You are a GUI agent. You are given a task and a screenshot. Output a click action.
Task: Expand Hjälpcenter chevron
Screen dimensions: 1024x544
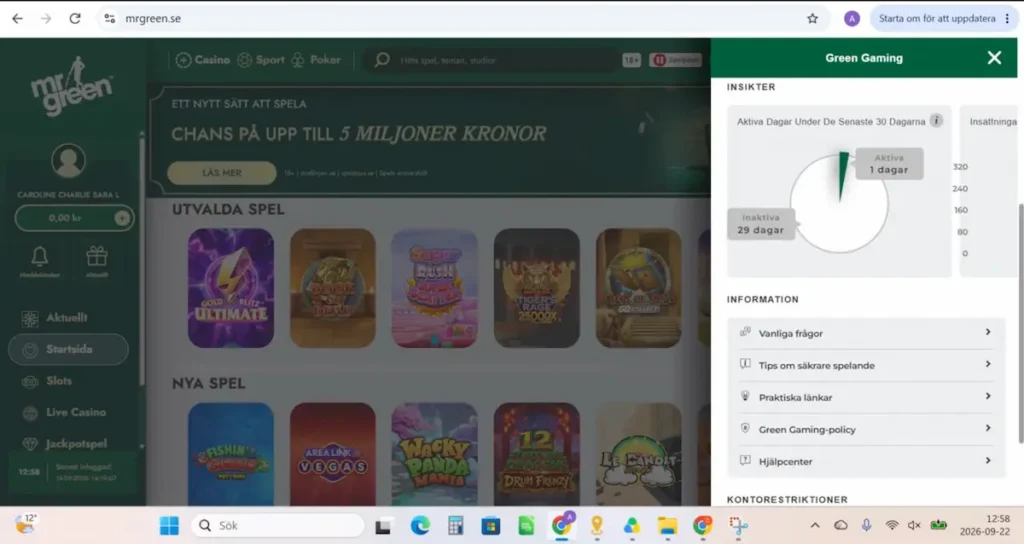[987, 460]
